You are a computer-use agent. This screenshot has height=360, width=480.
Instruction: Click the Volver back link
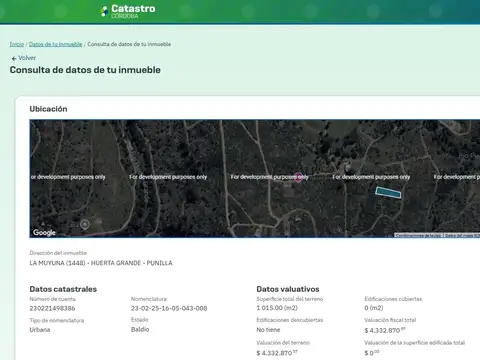coord(27,58)
